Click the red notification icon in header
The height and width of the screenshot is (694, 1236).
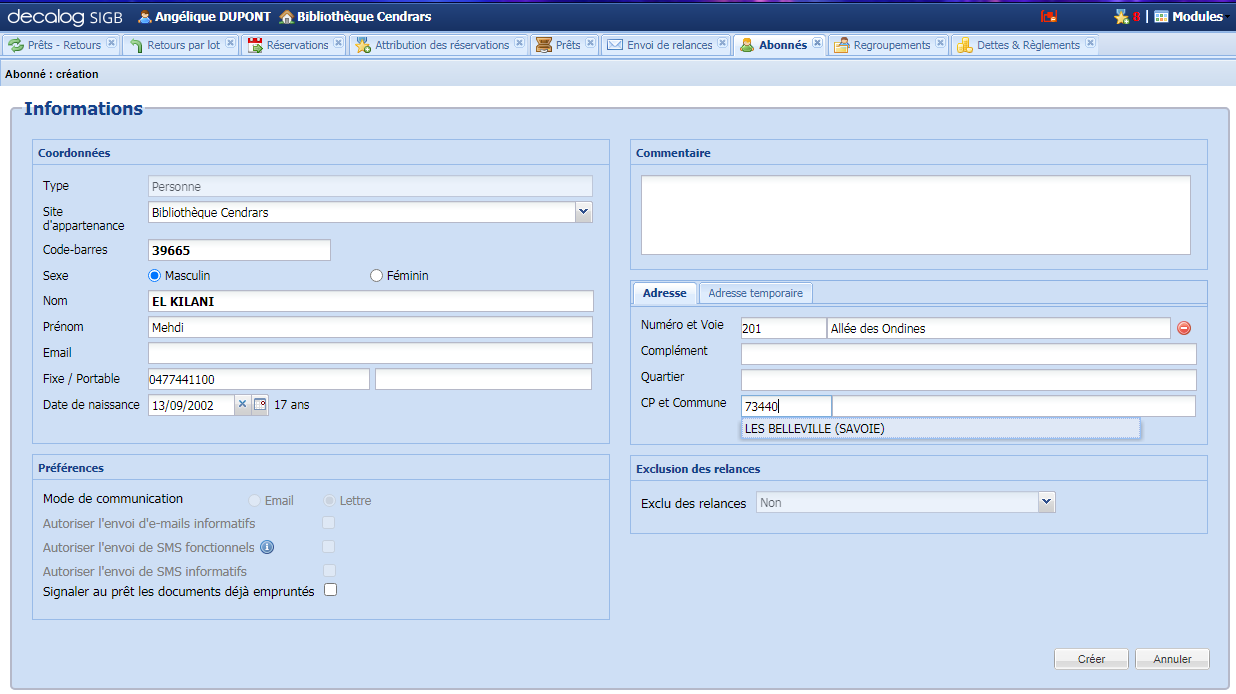coord(1049,16)
